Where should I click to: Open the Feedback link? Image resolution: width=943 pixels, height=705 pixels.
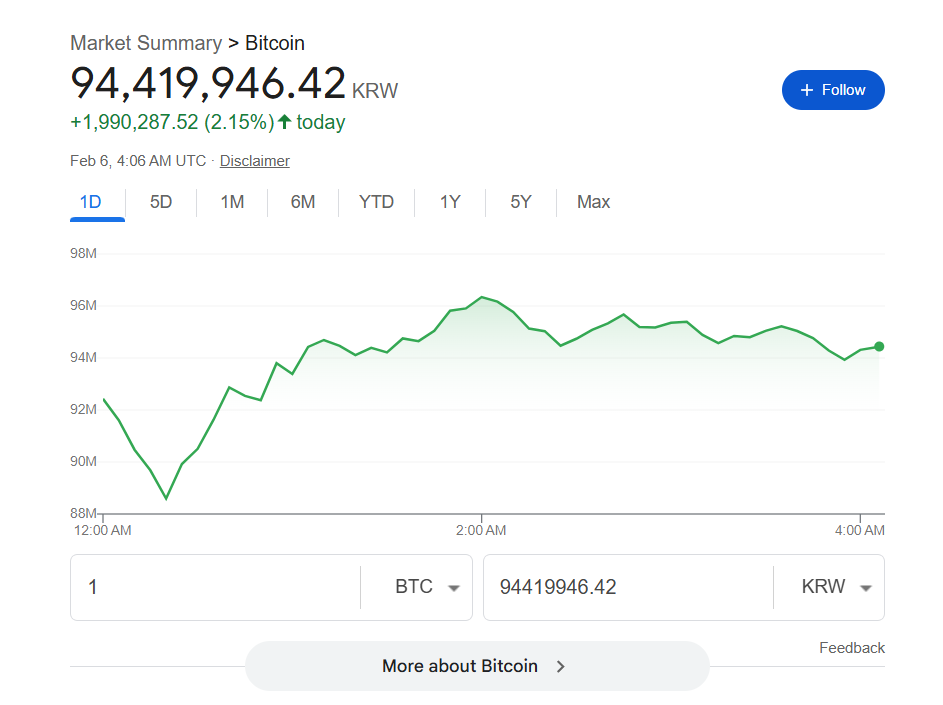(852, 648)
